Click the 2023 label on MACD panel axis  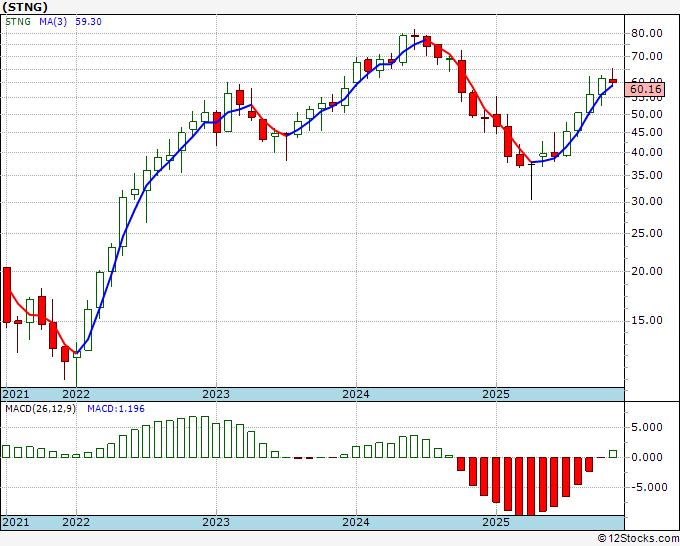pos(216,521)
